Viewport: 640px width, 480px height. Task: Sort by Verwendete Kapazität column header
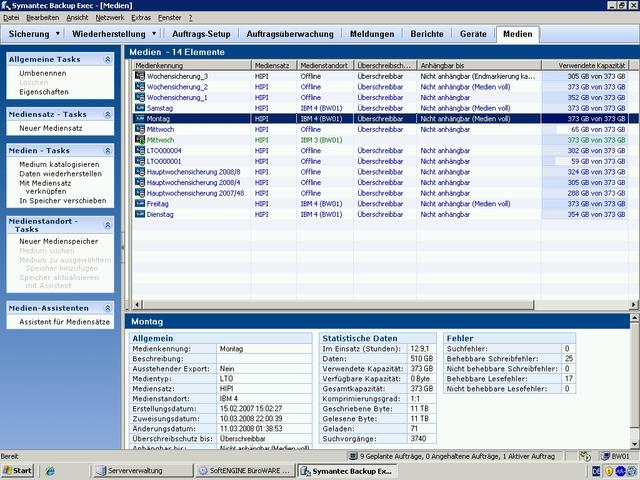[x=585, y=65]
